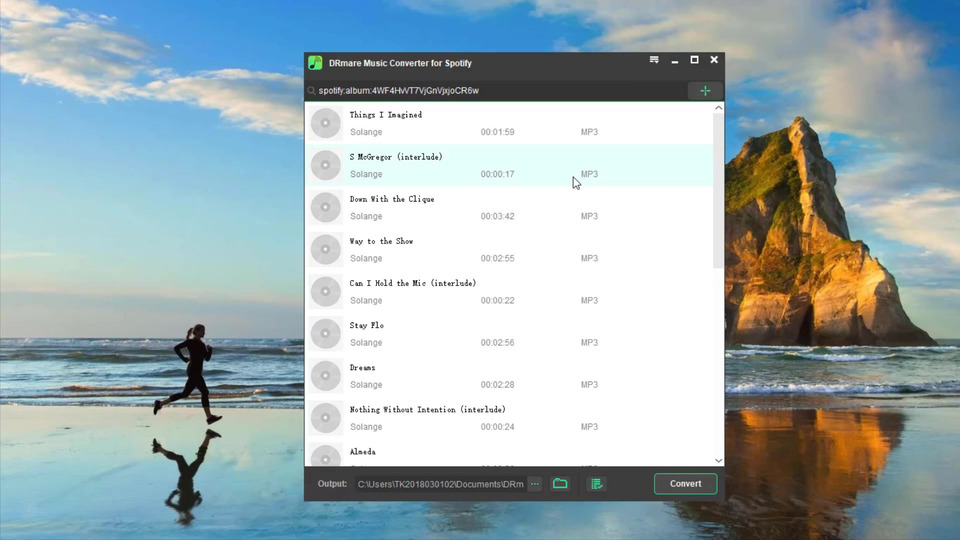
Task: Click the green plus add button
Action: (705, 91)
